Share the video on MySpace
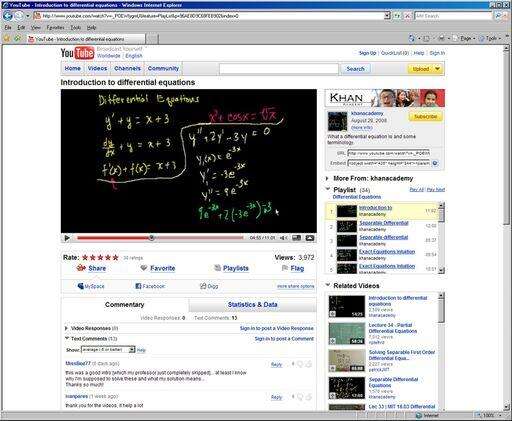This screenshot has width=512, height=421. tap(91, 286)
